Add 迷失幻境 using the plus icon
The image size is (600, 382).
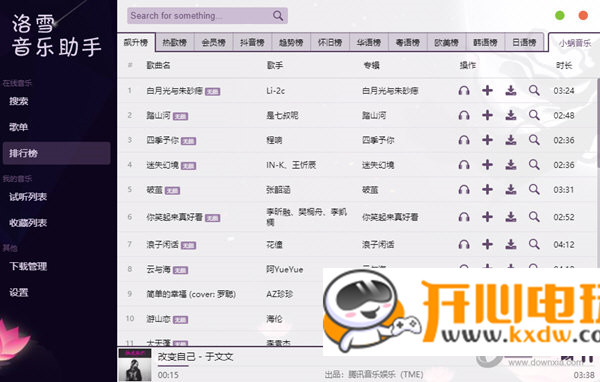pos(487,165)
